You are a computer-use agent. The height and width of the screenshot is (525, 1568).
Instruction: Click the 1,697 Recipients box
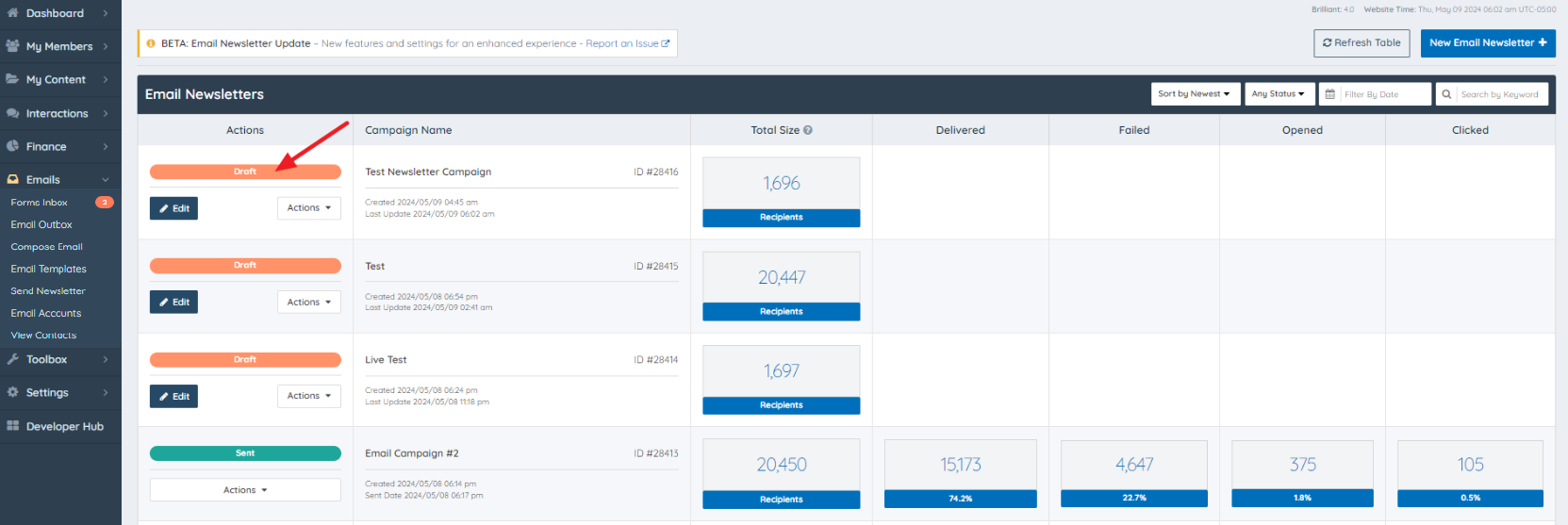(x=782, y=380)
